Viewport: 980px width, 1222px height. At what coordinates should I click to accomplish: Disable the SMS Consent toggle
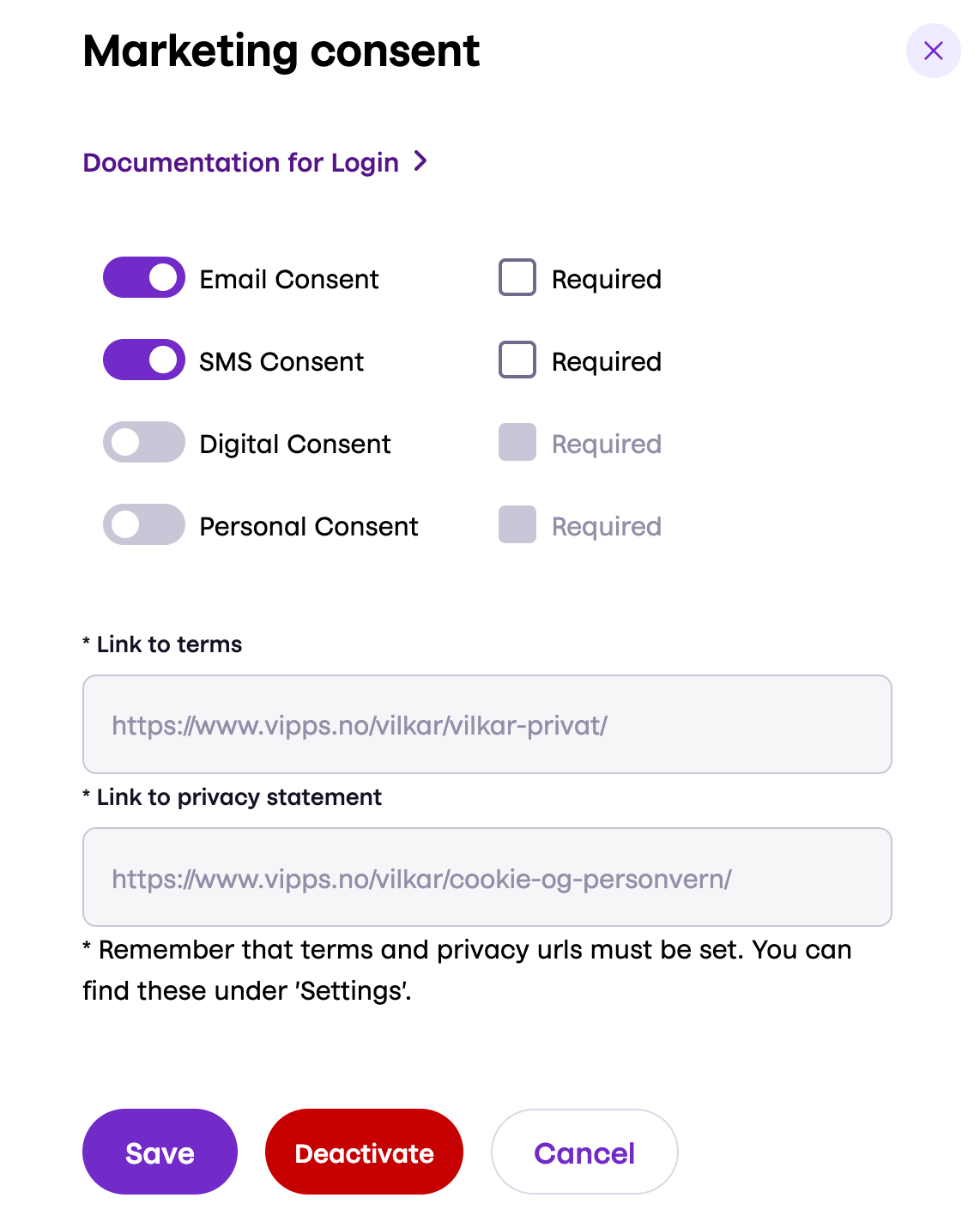pyautogui.click(x=143, y=360)
